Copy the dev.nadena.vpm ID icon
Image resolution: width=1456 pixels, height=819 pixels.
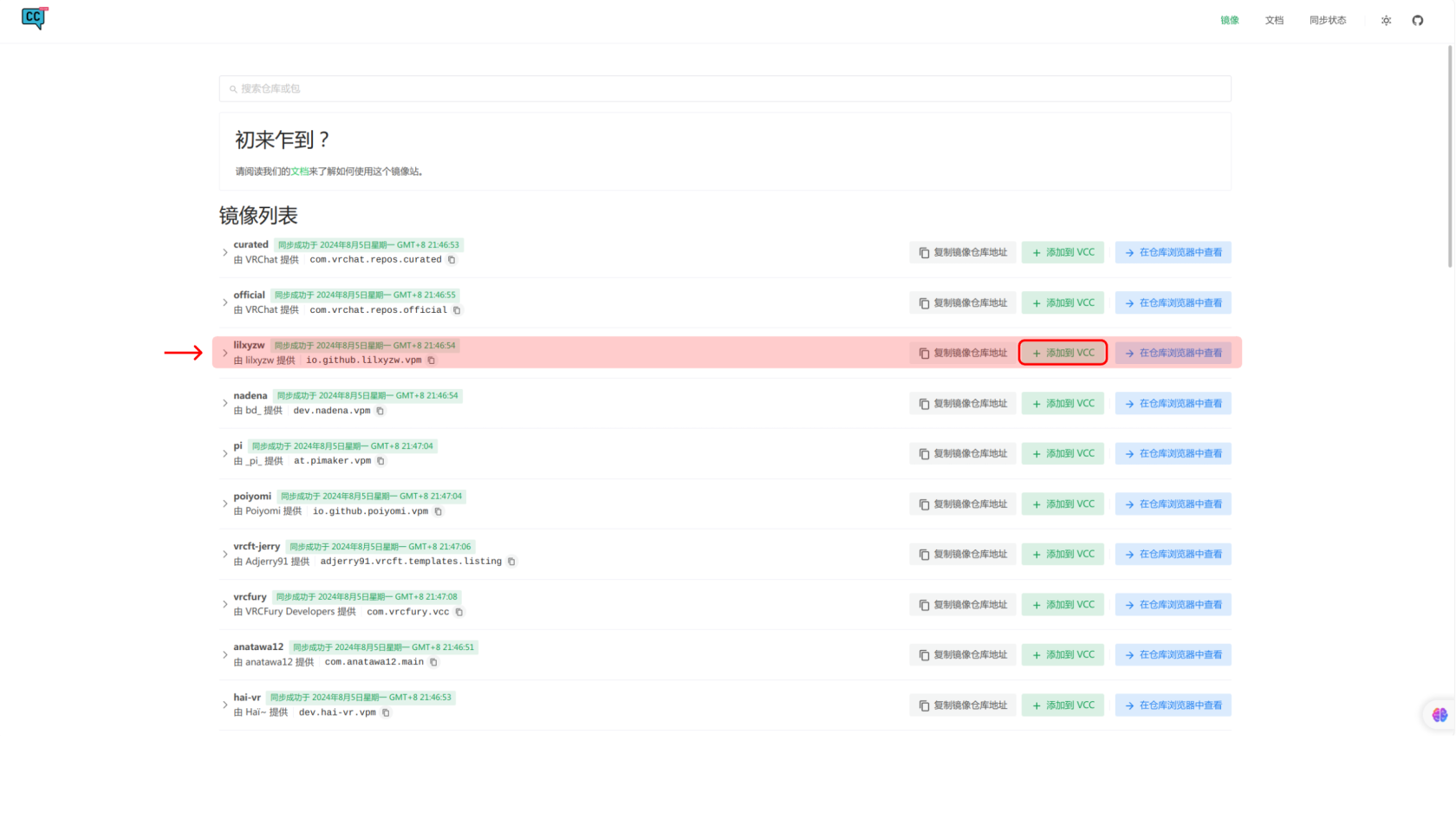(380, 411)
